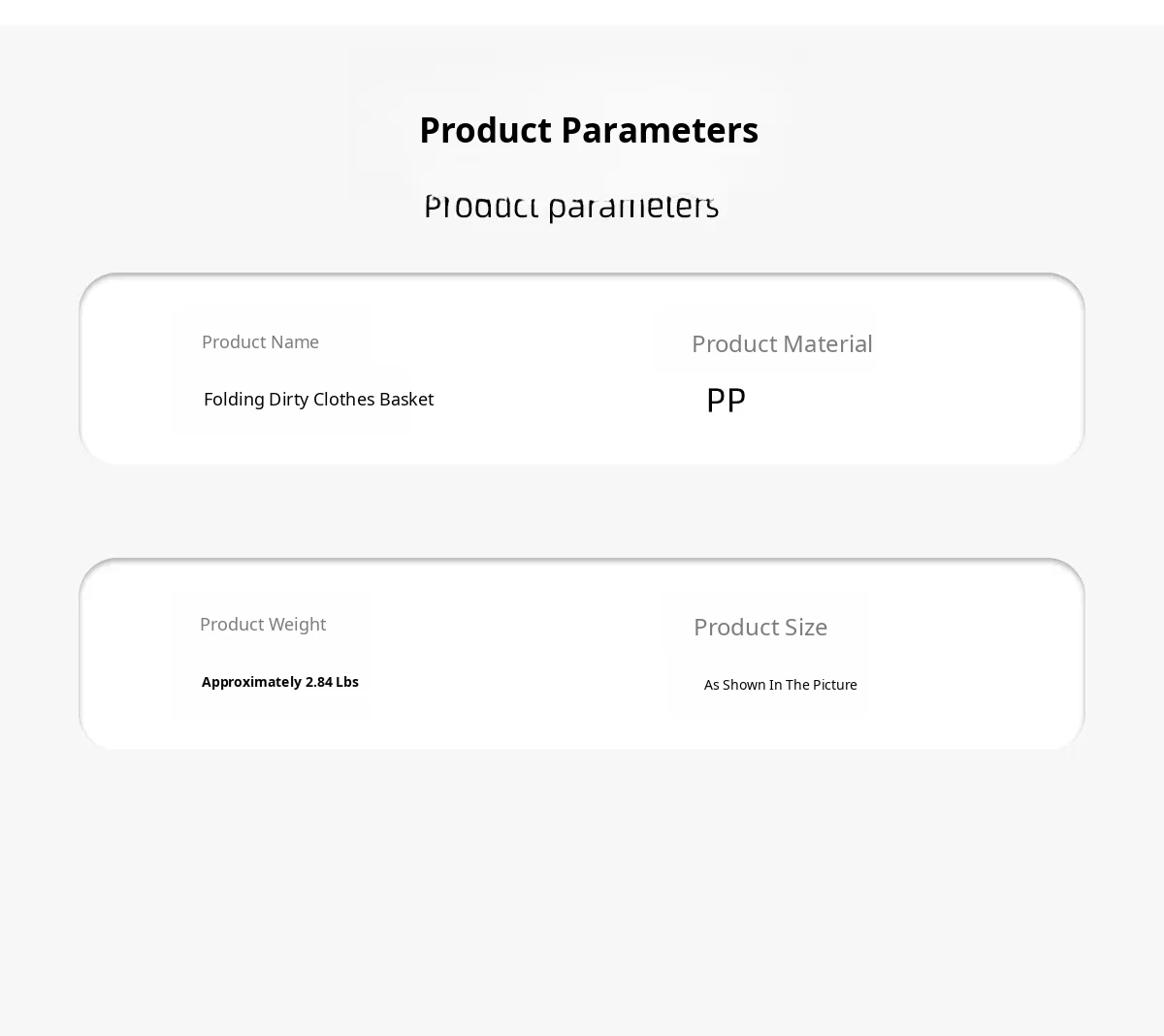Click the PP material value
This screenshot has height=1036, width=1164.
coord(726,400)
